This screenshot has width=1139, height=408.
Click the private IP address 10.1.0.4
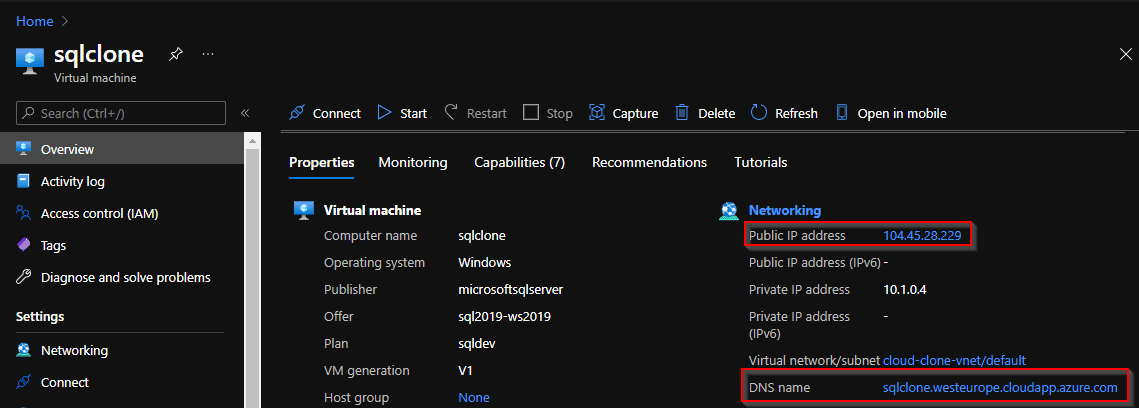pos(904,290)
